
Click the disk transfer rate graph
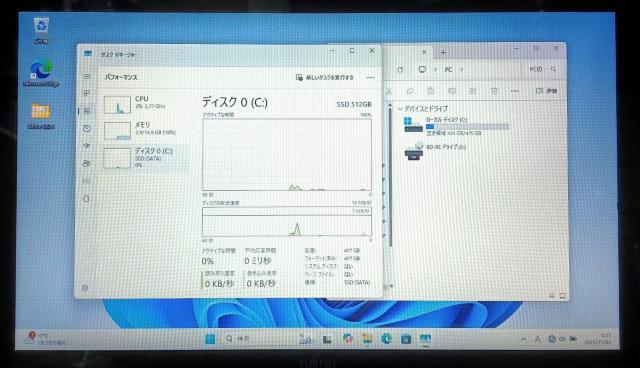click(287, 222)
